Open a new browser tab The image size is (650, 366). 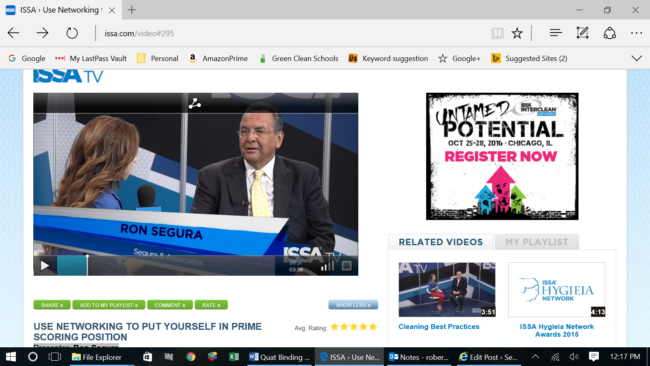point(132,10)
